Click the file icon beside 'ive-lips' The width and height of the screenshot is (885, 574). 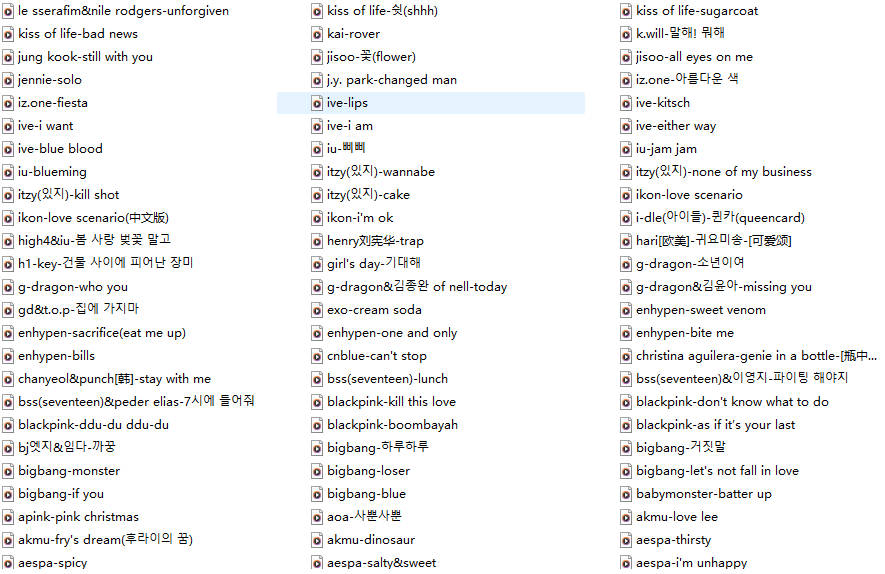(x=317, y=103)
